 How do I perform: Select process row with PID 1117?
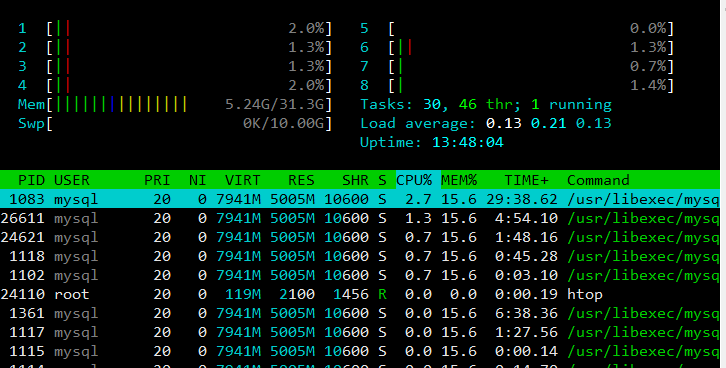pyautogui.click(x=360, y=332)
